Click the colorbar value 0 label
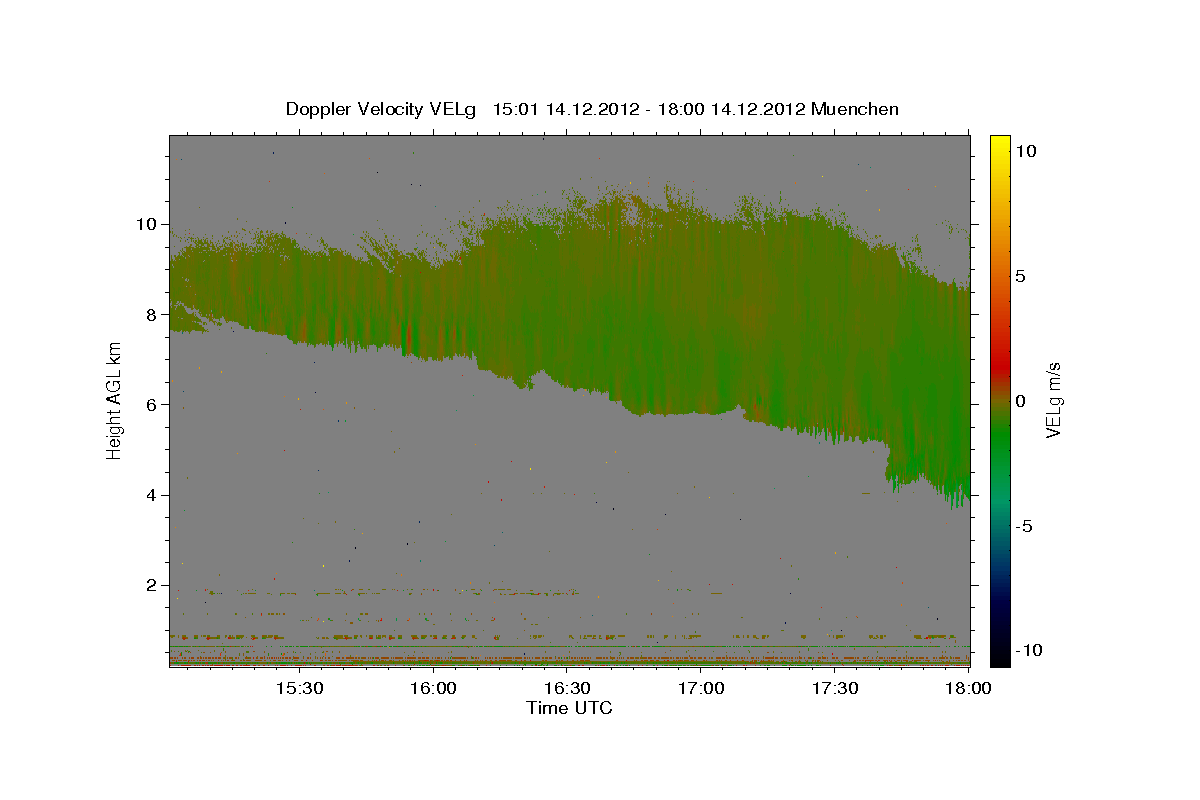Viewport: 1200px width, 800px height. click(1020, 401)
